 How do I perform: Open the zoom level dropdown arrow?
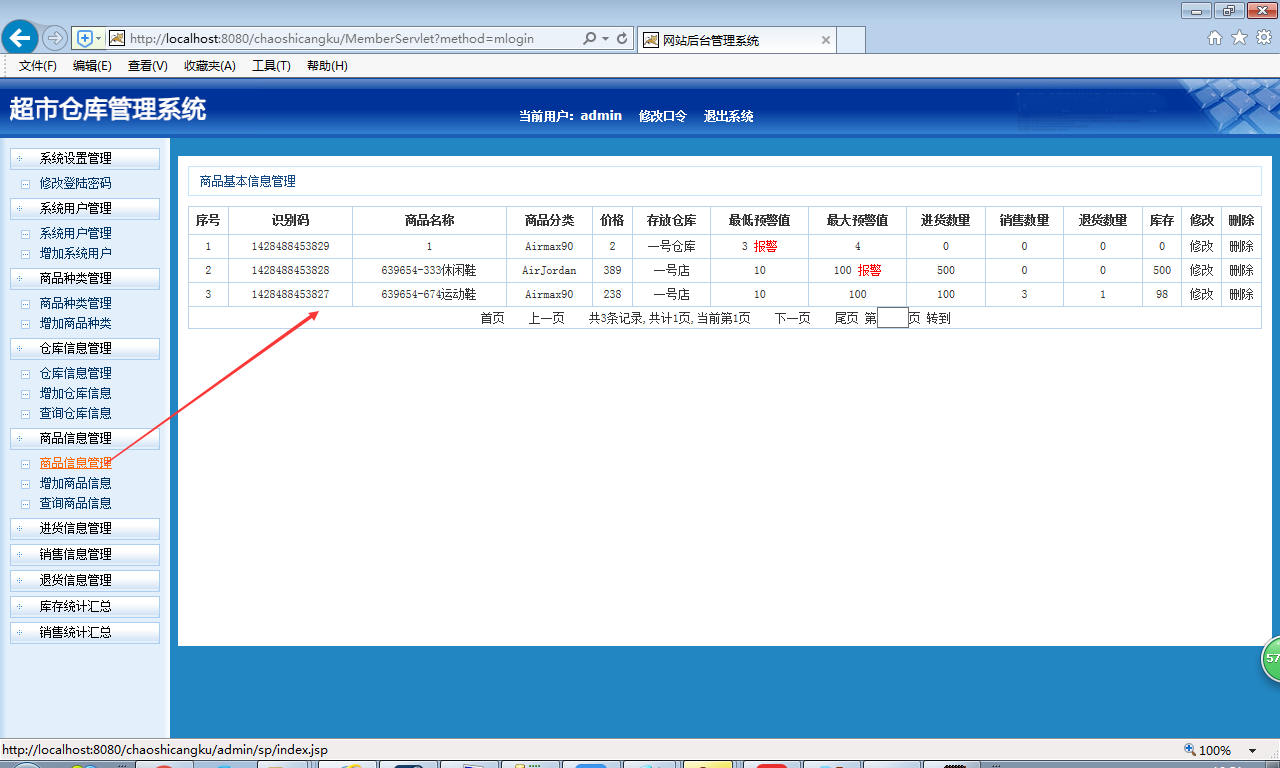coord(1252,750)
